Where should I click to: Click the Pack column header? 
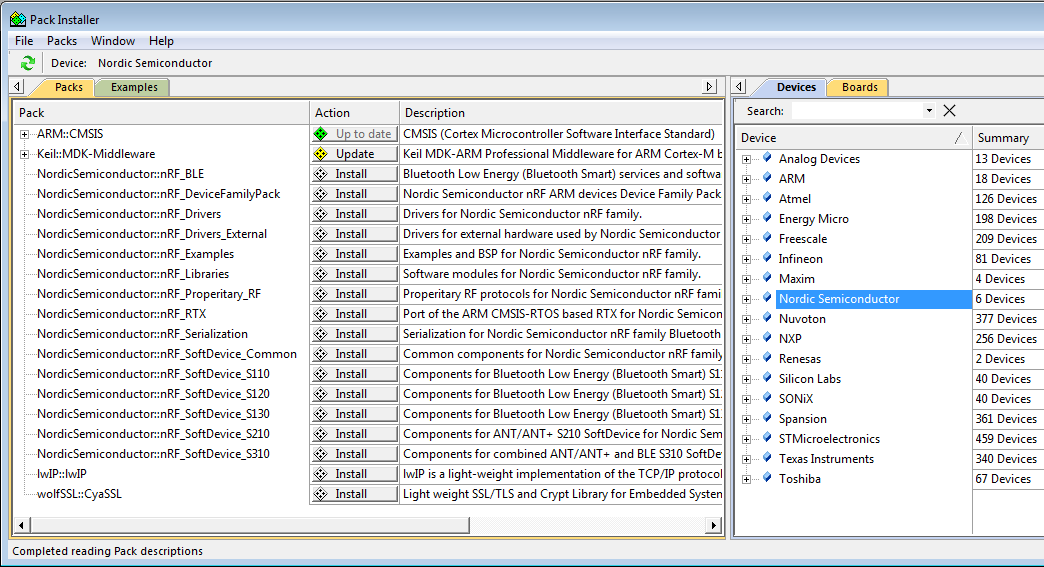[x=162, y=112]
